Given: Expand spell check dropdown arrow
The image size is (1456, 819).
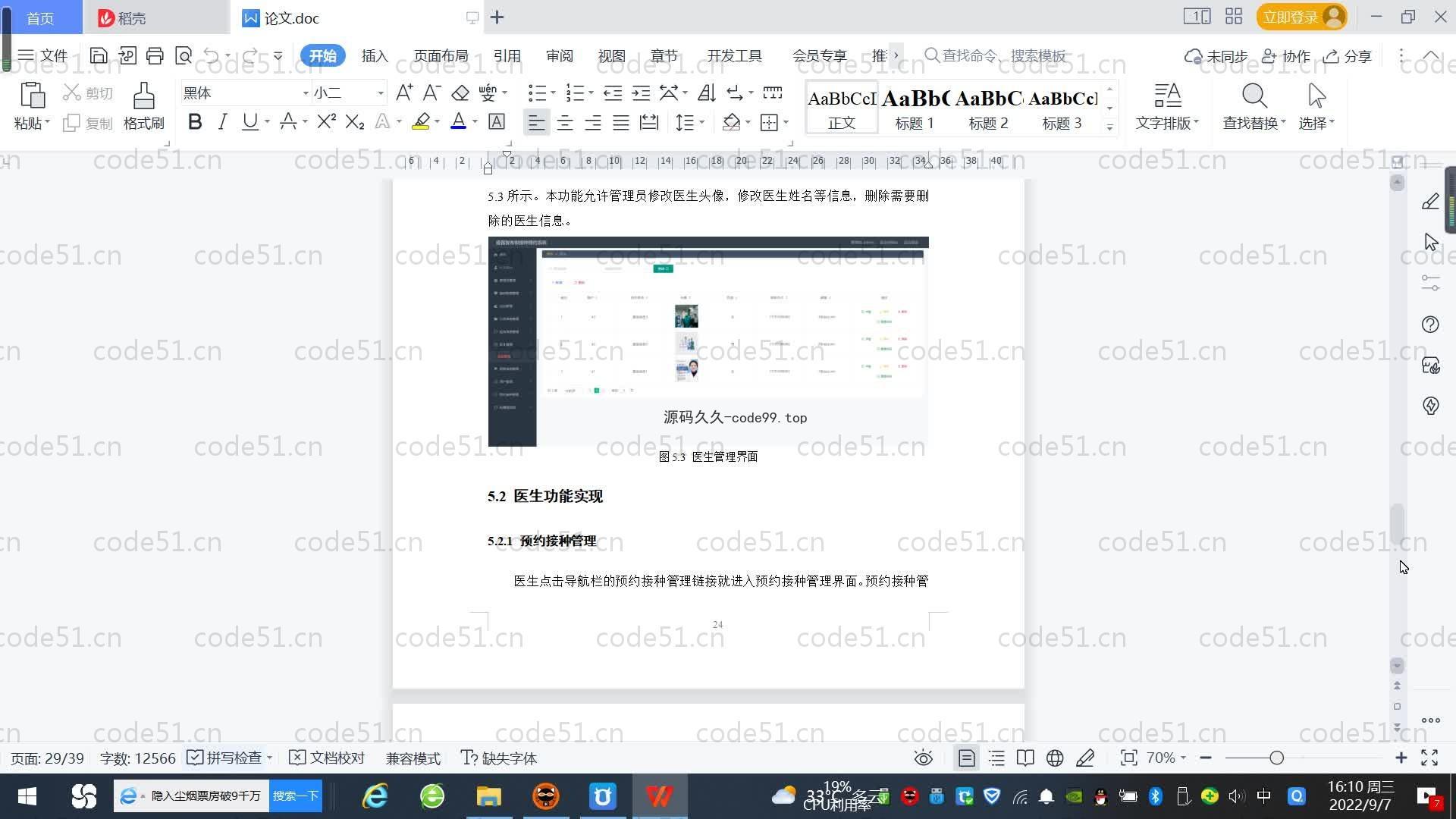Looking at the screenshot, I should pos(269,758).
